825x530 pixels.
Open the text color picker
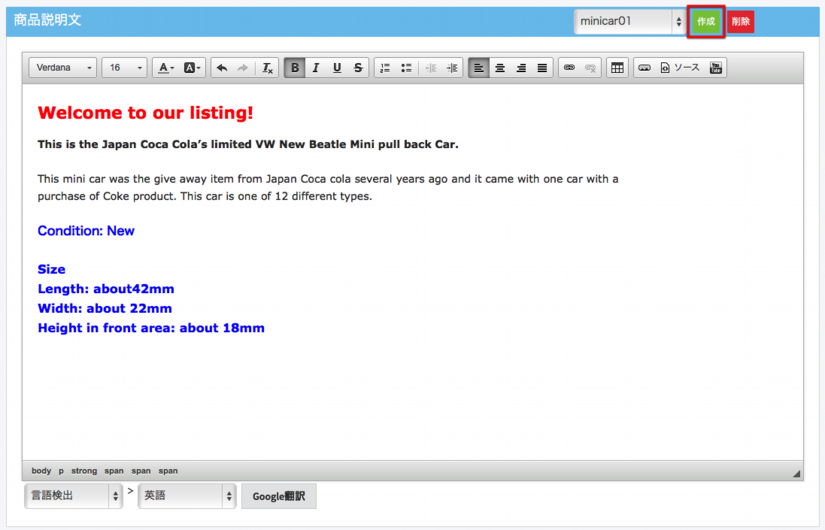pos(166,68)
